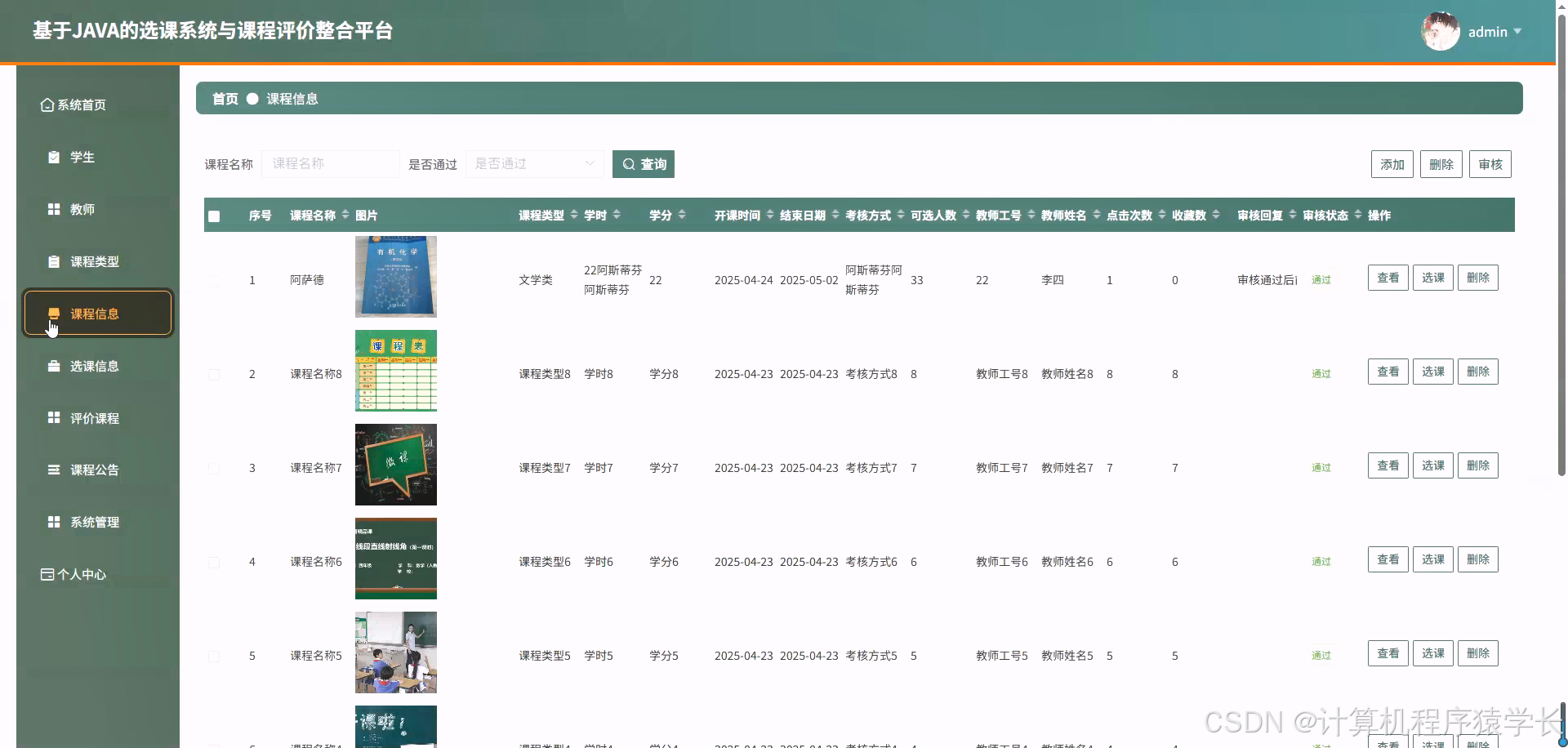1568x748 pixels.
Task: Sort by 审核状态 column arrows
Action: pyautogui.click(x=1358, y=215)
